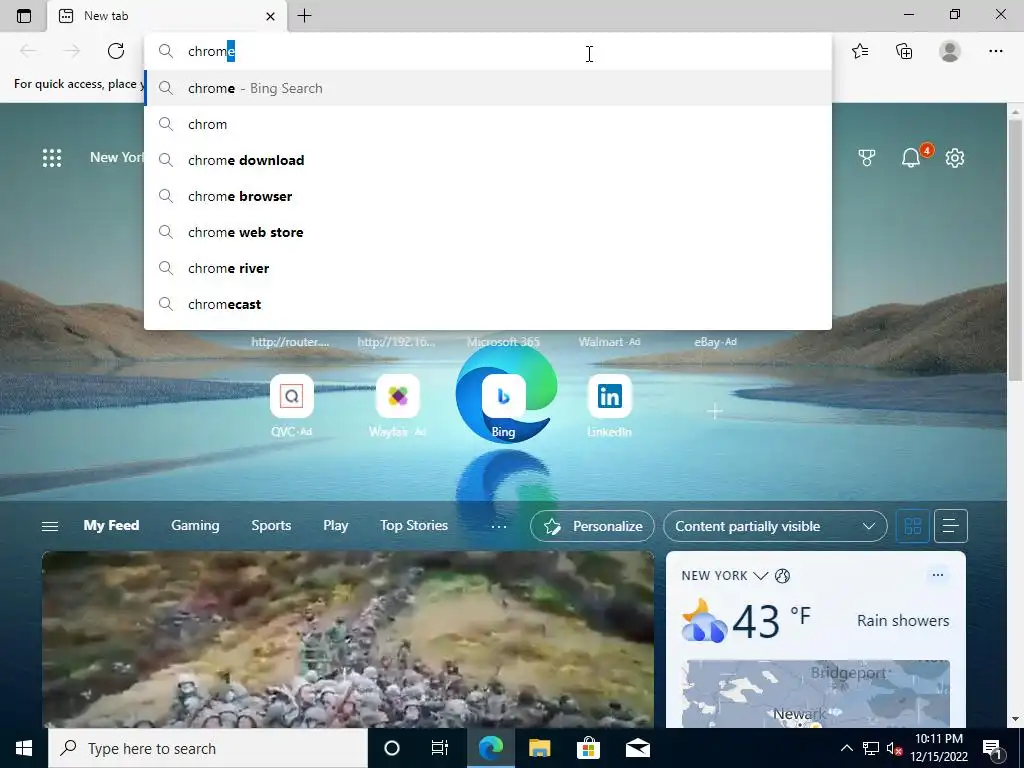Select 'chrome river' suggestion
The width and height of the screenshot is (1024, 768).
pos(487,268)
